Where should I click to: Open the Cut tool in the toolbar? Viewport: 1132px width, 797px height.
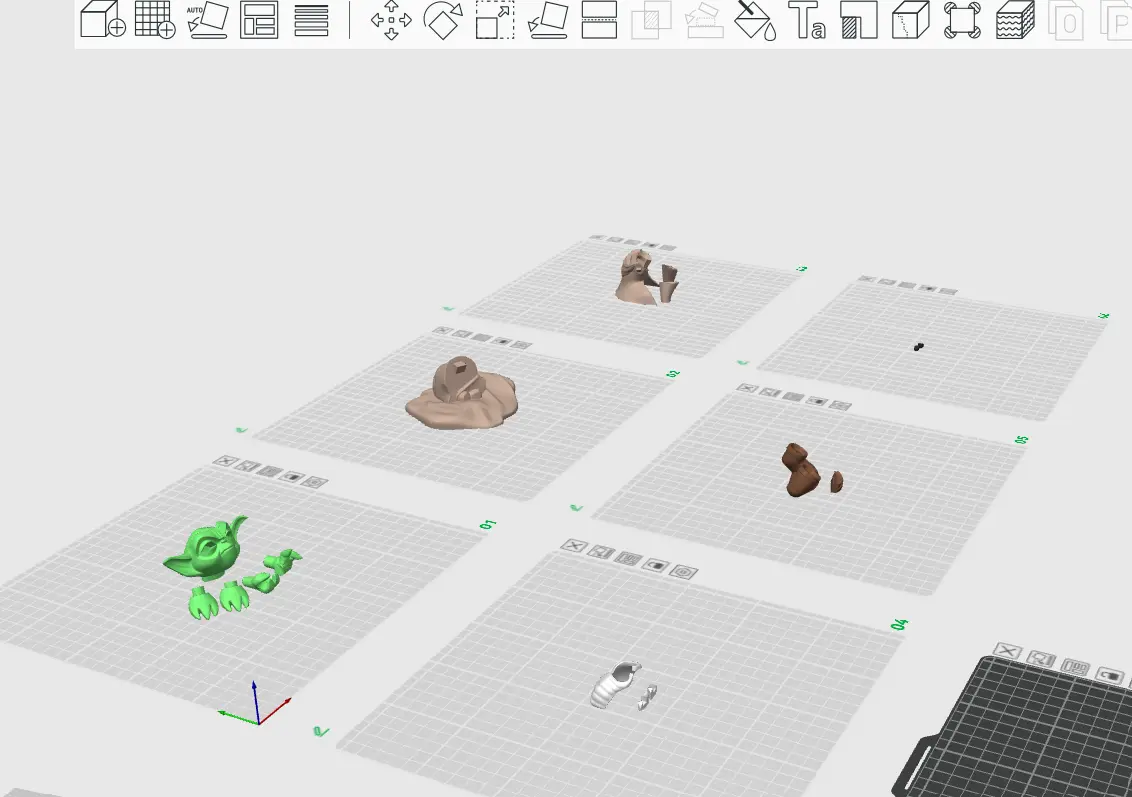599,19
